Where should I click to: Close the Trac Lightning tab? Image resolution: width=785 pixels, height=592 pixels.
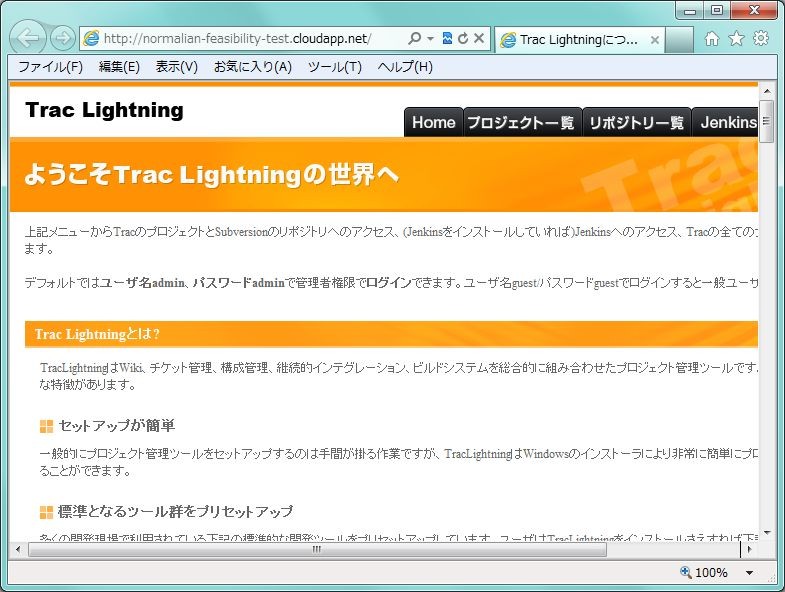tap(654, 40)
